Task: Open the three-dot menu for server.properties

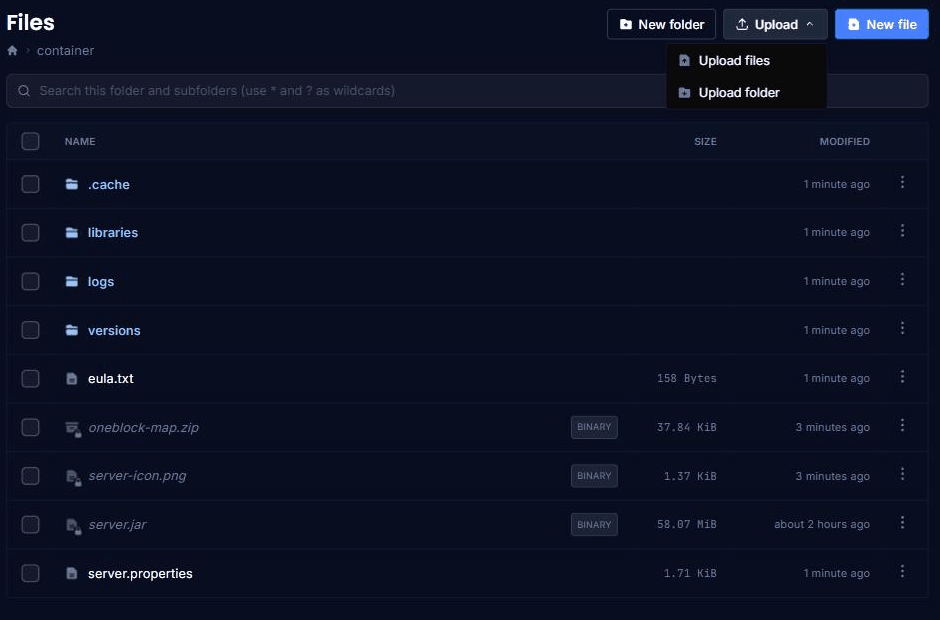Action: (902, 571)
